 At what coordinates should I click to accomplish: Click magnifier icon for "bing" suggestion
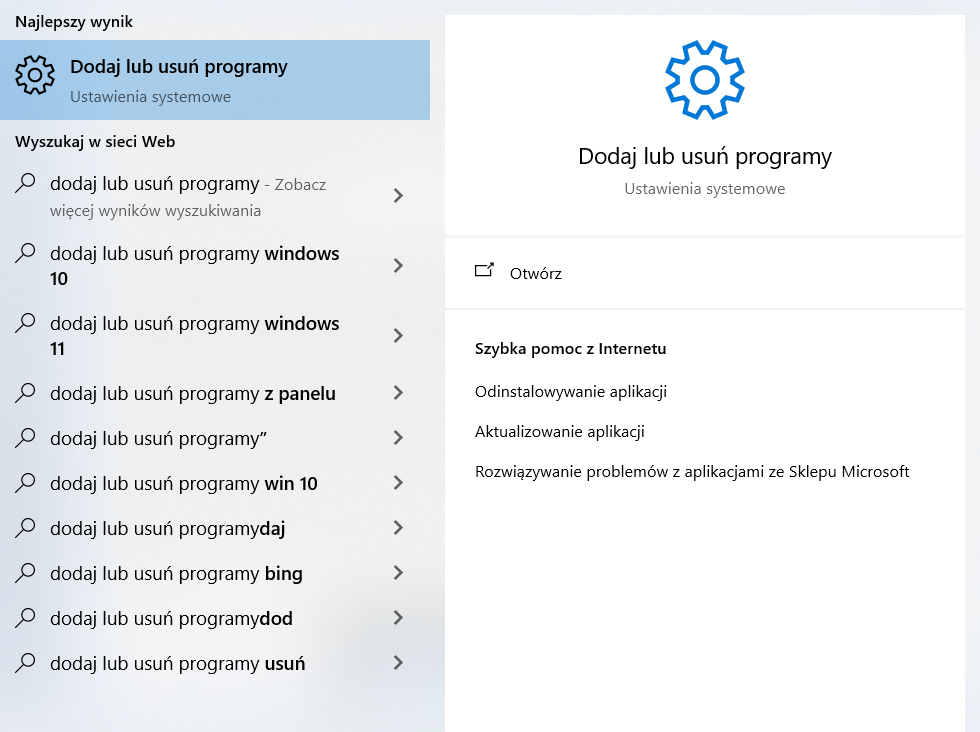click(x=27, y=573)
